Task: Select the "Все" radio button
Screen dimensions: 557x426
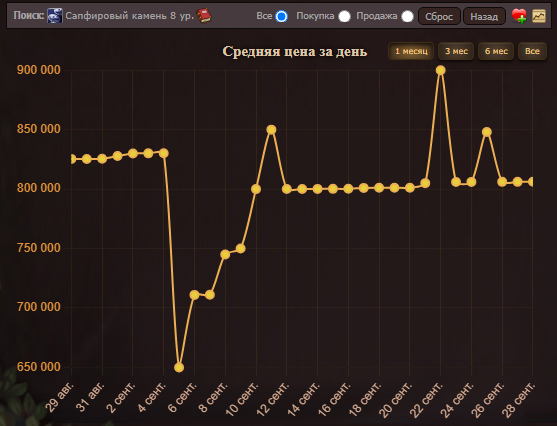Action: 281,16
